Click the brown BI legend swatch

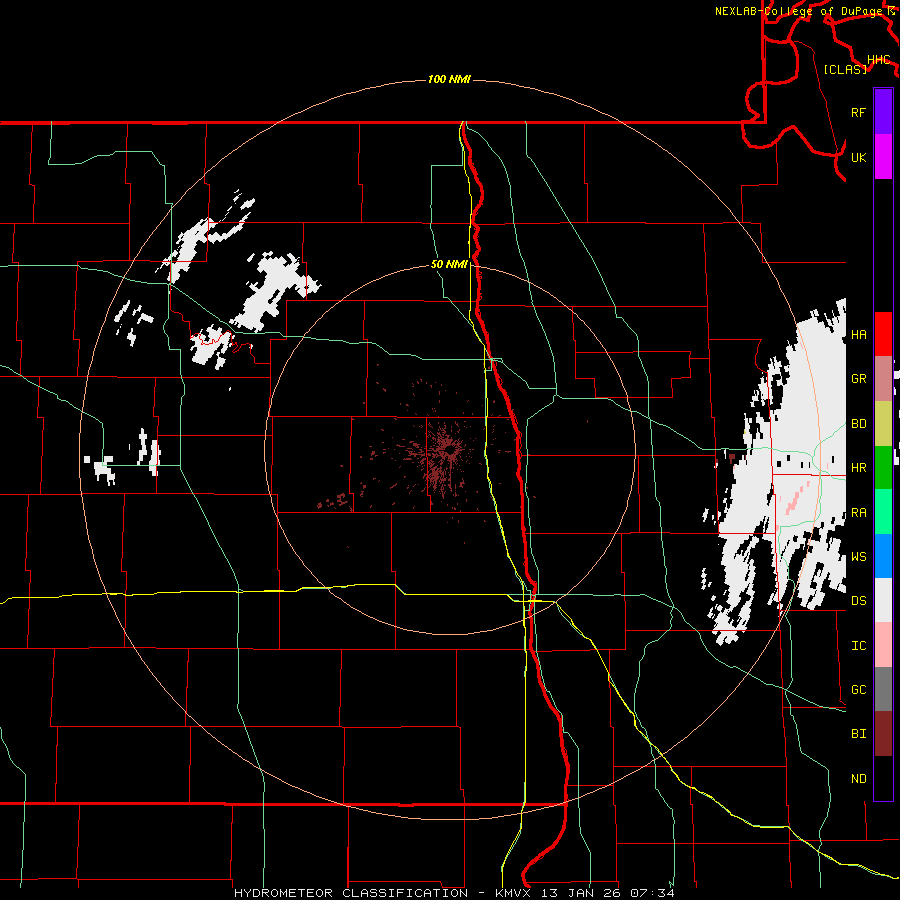(883, 733)
